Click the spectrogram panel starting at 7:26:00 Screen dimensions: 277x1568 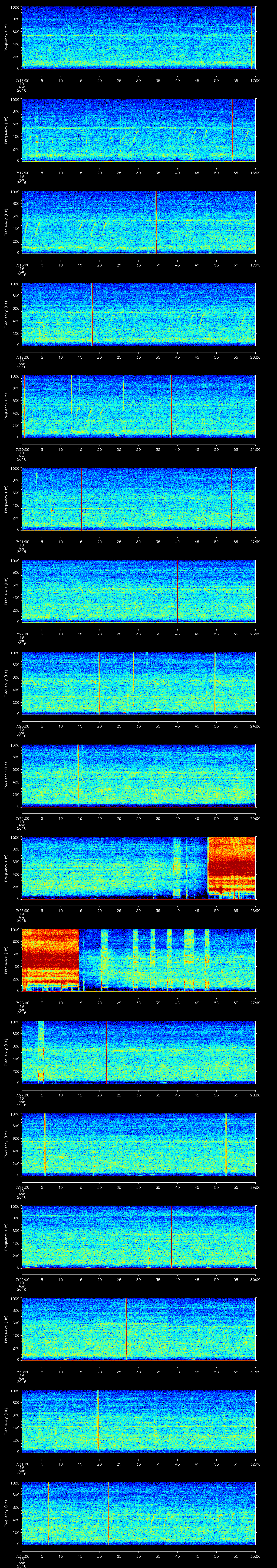click(139, 960)
